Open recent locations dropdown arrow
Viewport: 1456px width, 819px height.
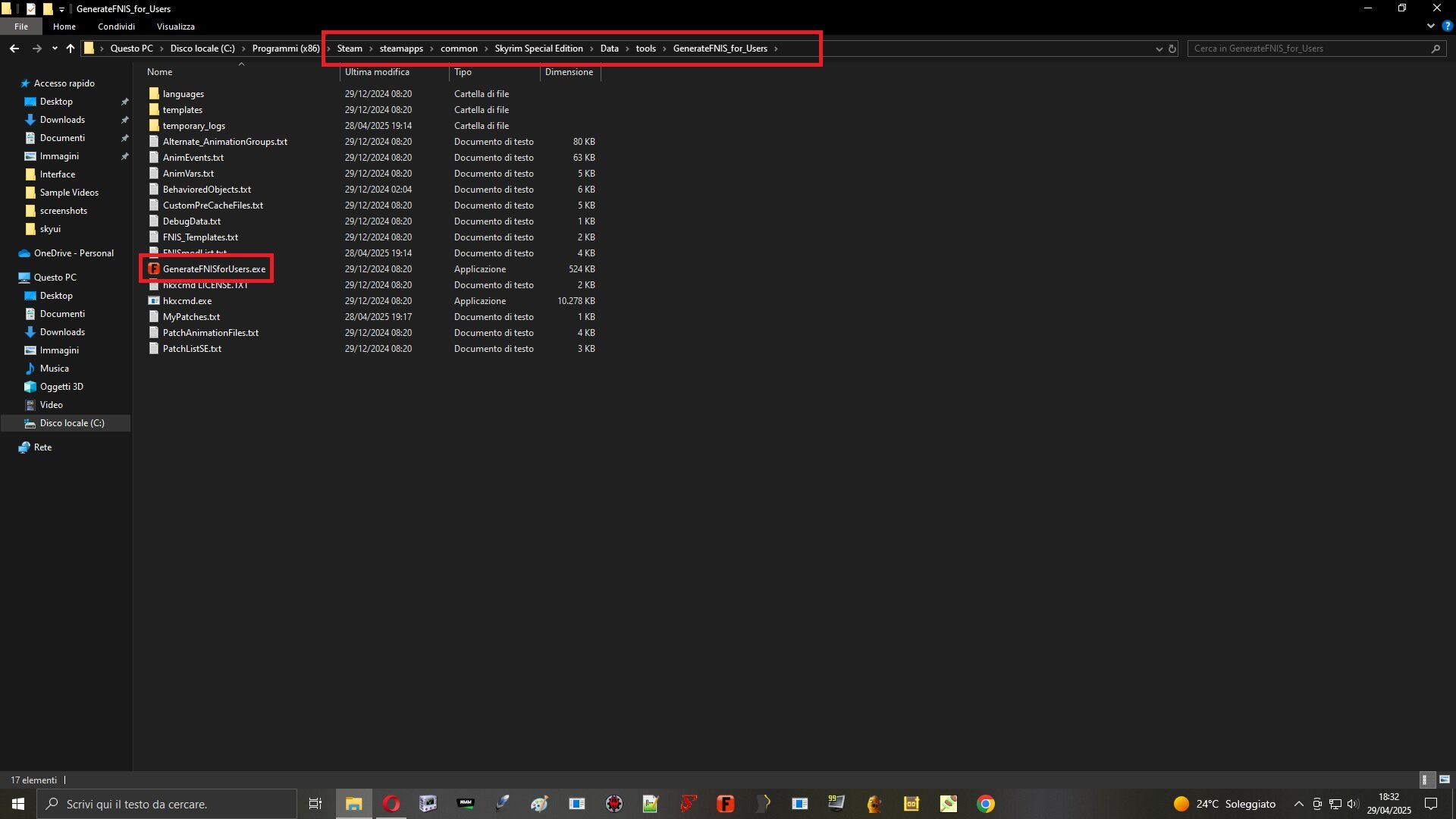55,49
